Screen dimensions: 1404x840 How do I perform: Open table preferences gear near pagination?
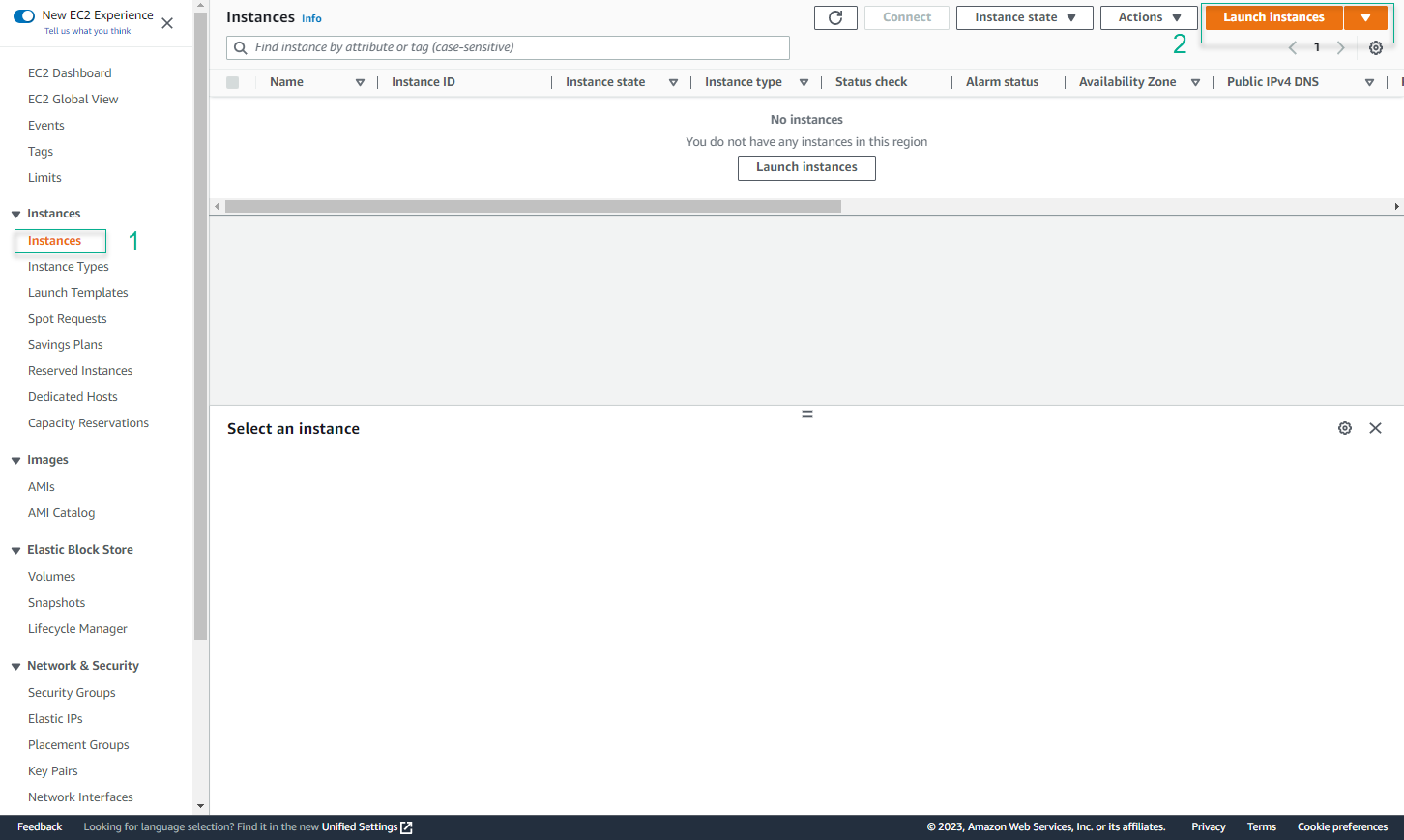[x=1376, y=47]
